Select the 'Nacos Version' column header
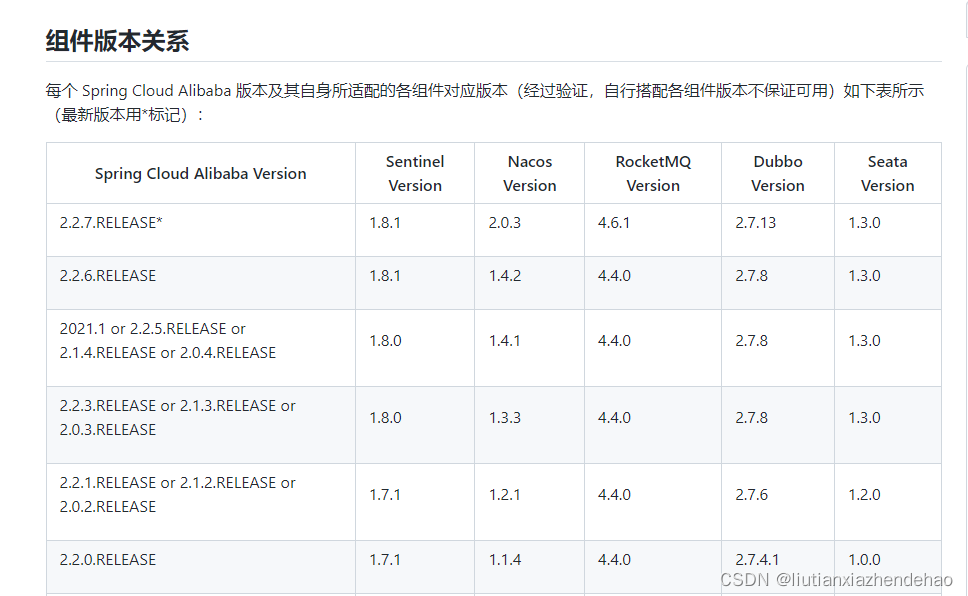This screenshot has width=968, height=596. (530, 174)
